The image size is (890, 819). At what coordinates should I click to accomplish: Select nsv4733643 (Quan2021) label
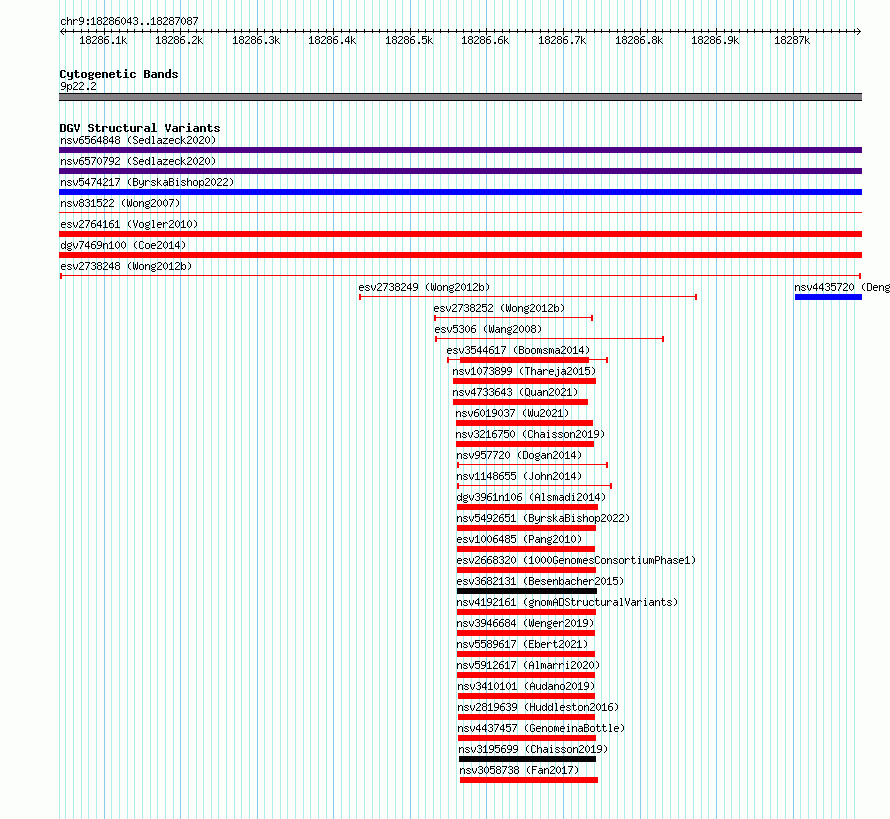(515, 392)
